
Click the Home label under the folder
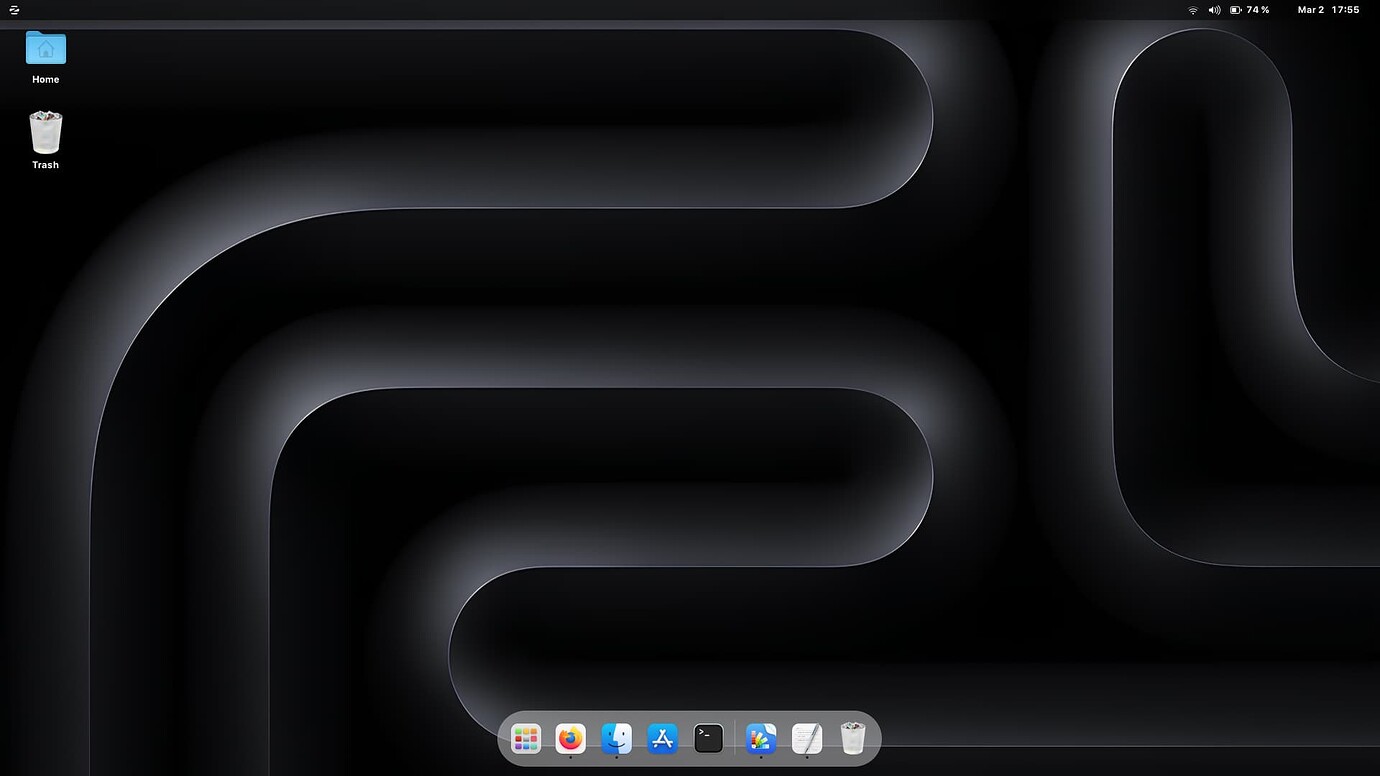point(45,79)
